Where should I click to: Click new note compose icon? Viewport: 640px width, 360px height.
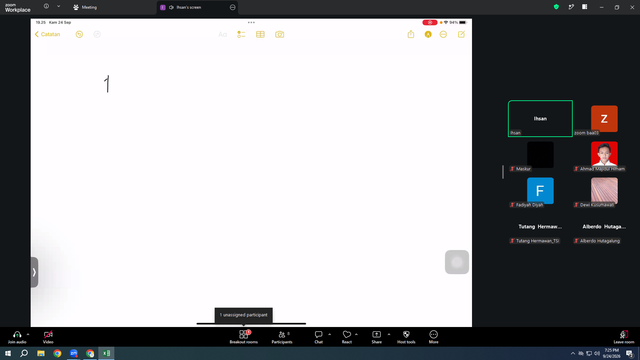(461, 34)
